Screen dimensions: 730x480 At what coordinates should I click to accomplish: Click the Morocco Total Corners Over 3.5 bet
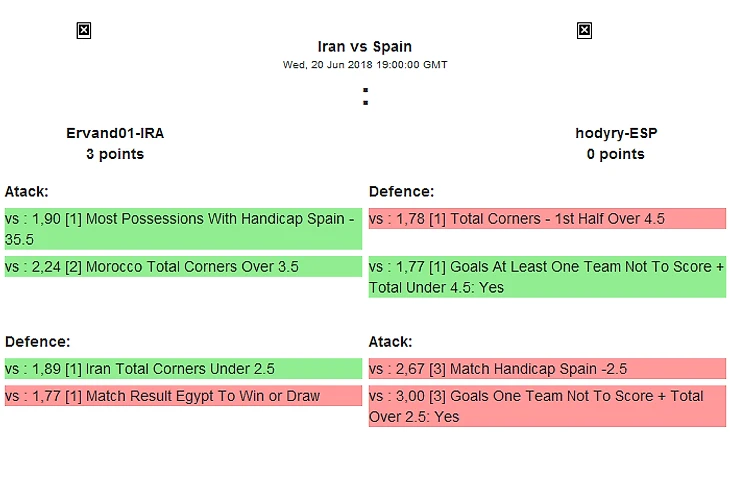(x=182, y=267)
